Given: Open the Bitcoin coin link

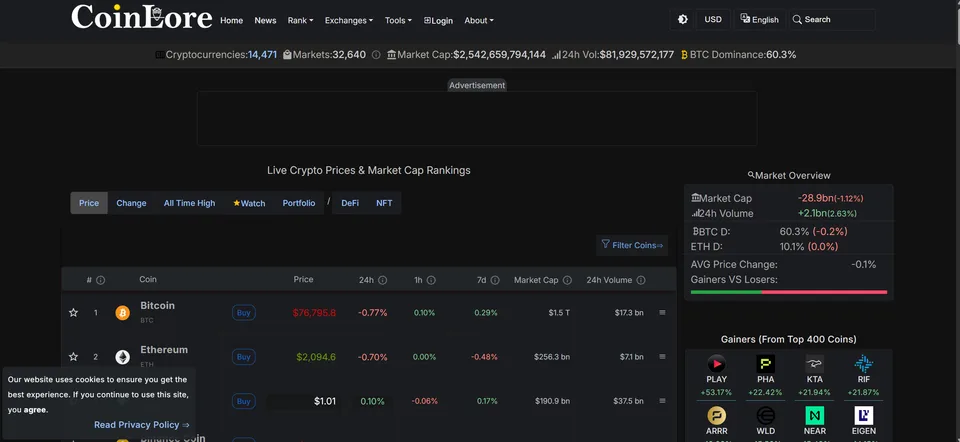Looking at the screenshot, I should pos(157,305).
